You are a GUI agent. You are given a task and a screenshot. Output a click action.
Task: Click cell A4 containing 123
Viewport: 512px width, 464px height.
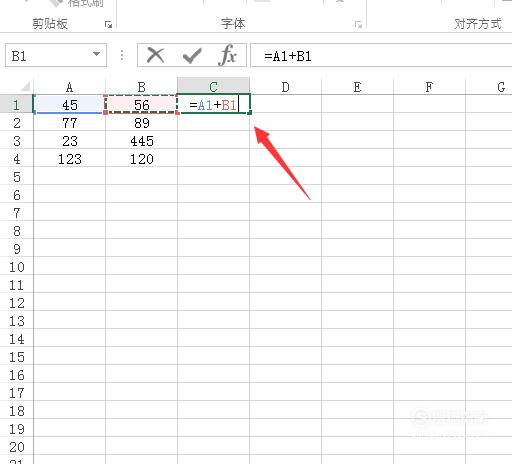pyautogui.click(x=69, y=158)
